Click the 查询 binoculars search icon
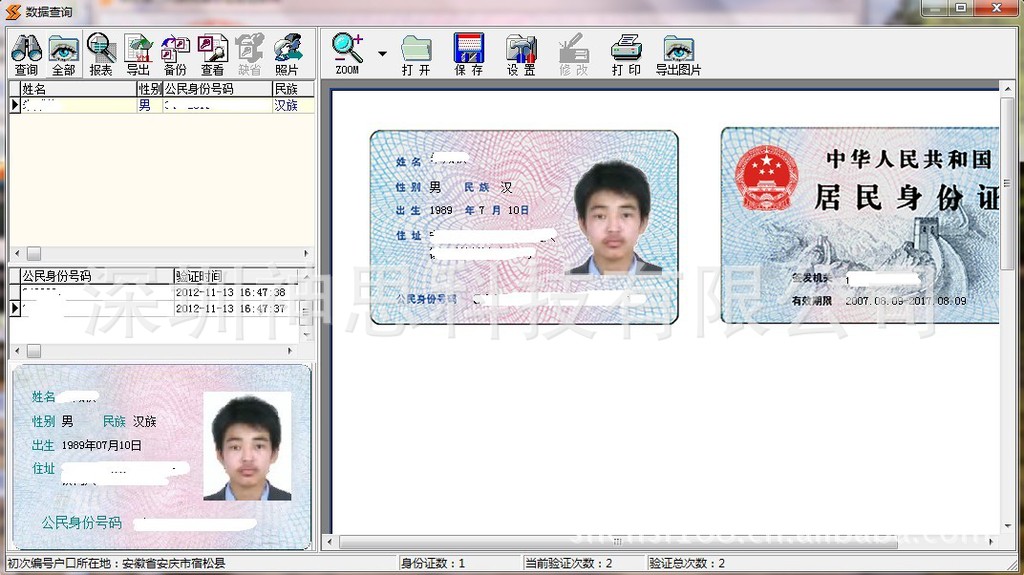This screenshot has height=575, width=1024. [26, 54]
